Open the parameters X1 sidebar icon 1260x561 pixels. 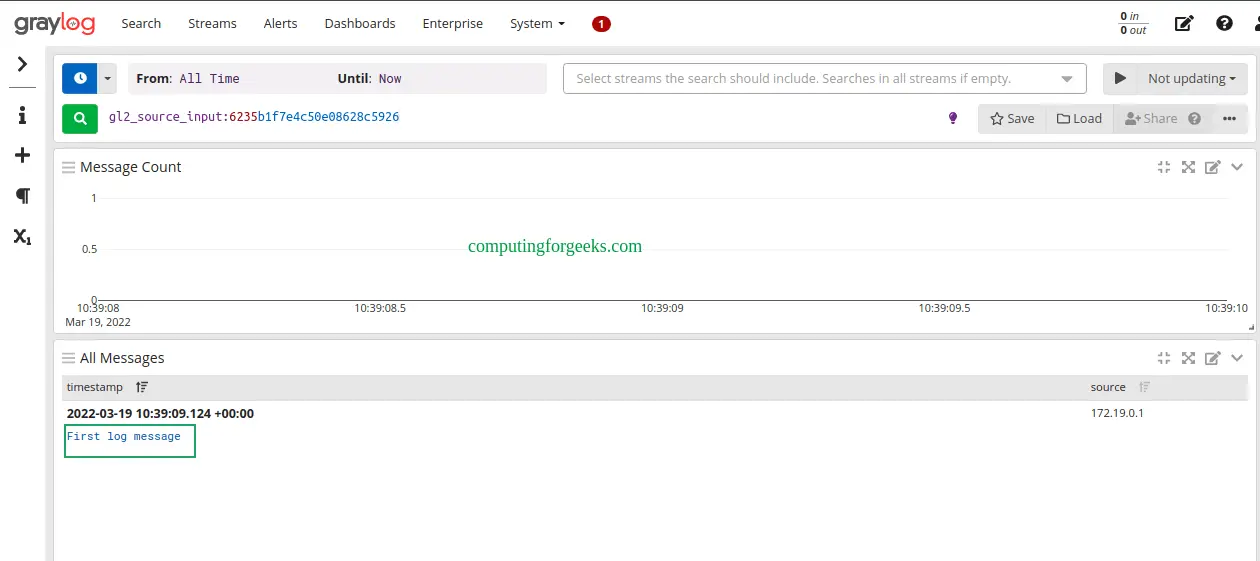(22, 237)
